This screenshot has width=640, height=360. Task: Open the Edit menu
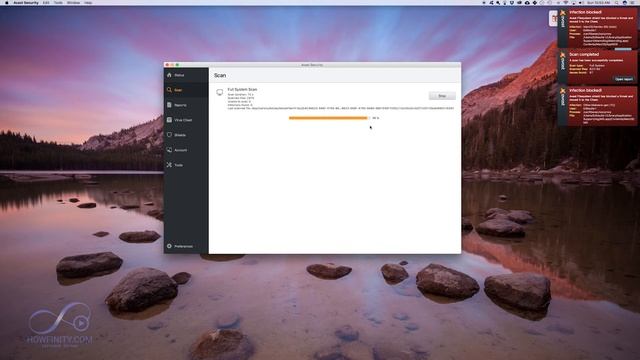[x=46, y=2]
